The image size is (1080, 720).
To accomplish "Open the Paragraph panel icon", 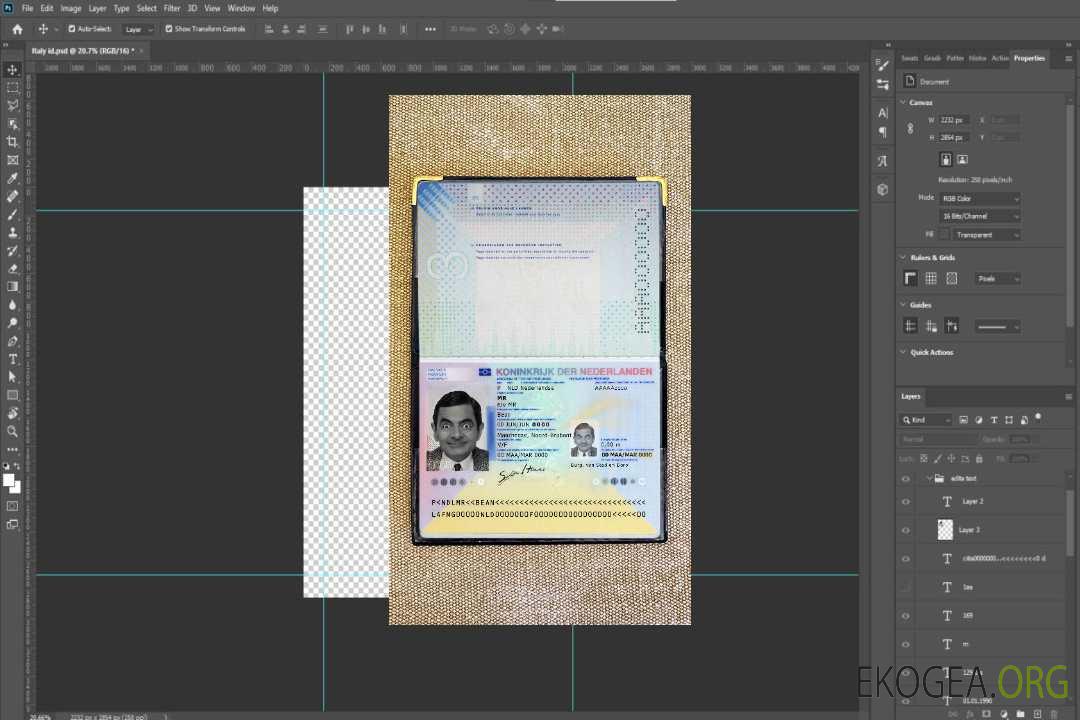I will click(x=883, y=132).
